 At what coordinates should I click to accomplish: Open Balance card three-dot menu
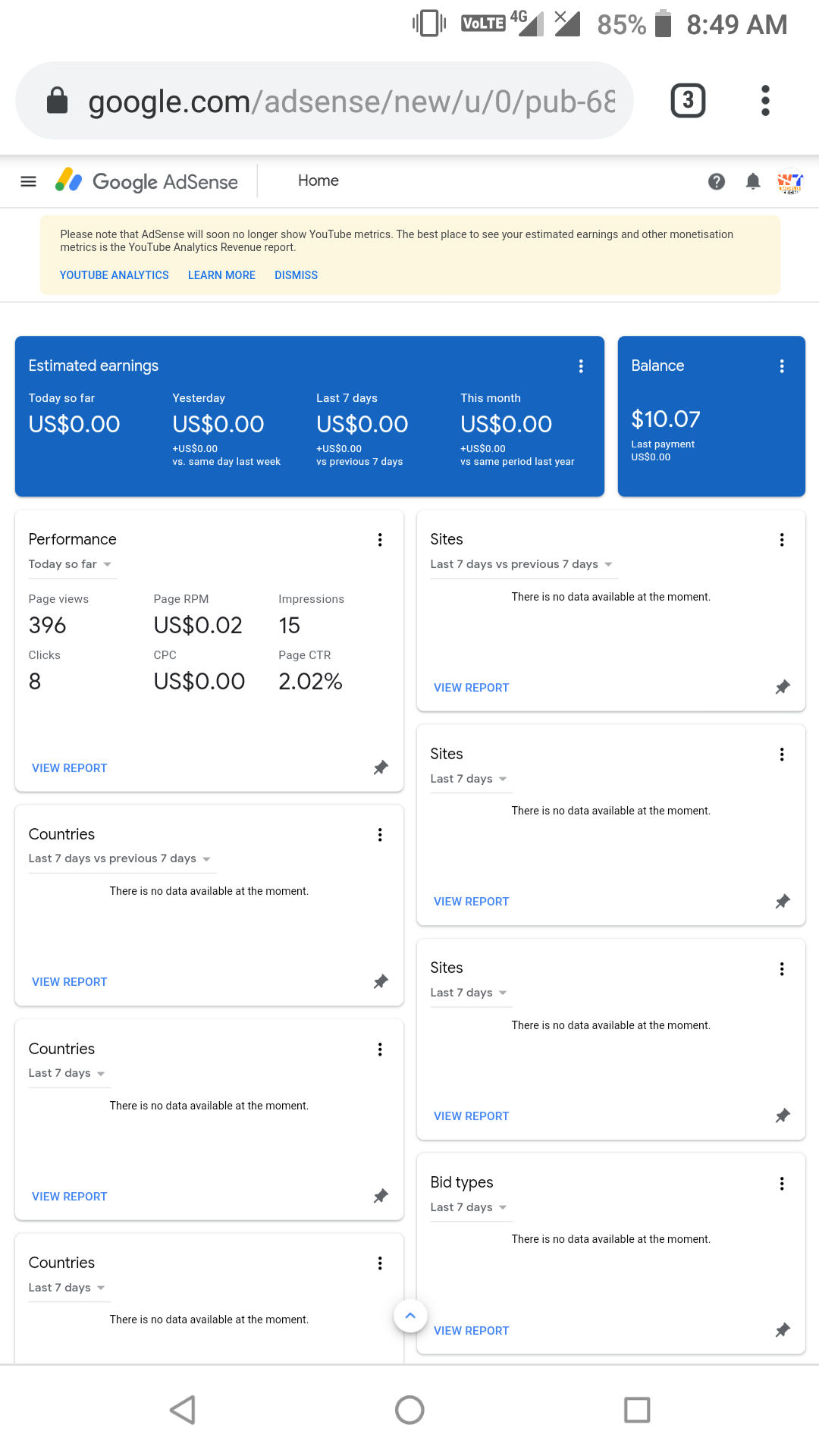pyautogui.click(x=782, y=366)
